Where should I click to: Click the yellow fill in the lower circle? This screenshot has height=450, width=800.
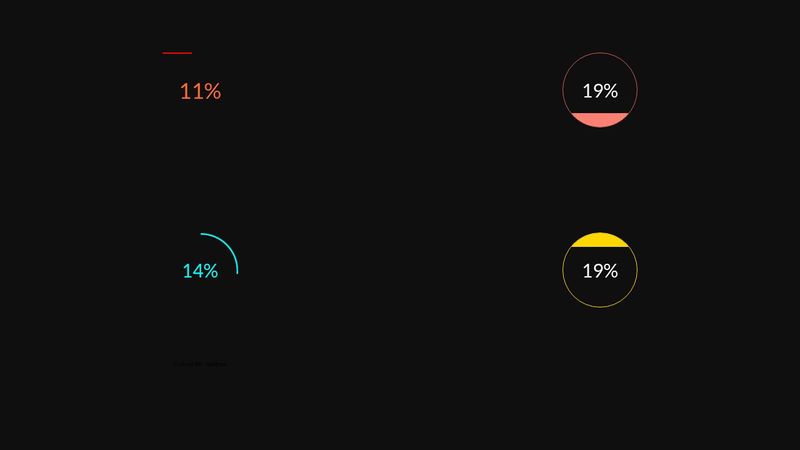point(600,240)
